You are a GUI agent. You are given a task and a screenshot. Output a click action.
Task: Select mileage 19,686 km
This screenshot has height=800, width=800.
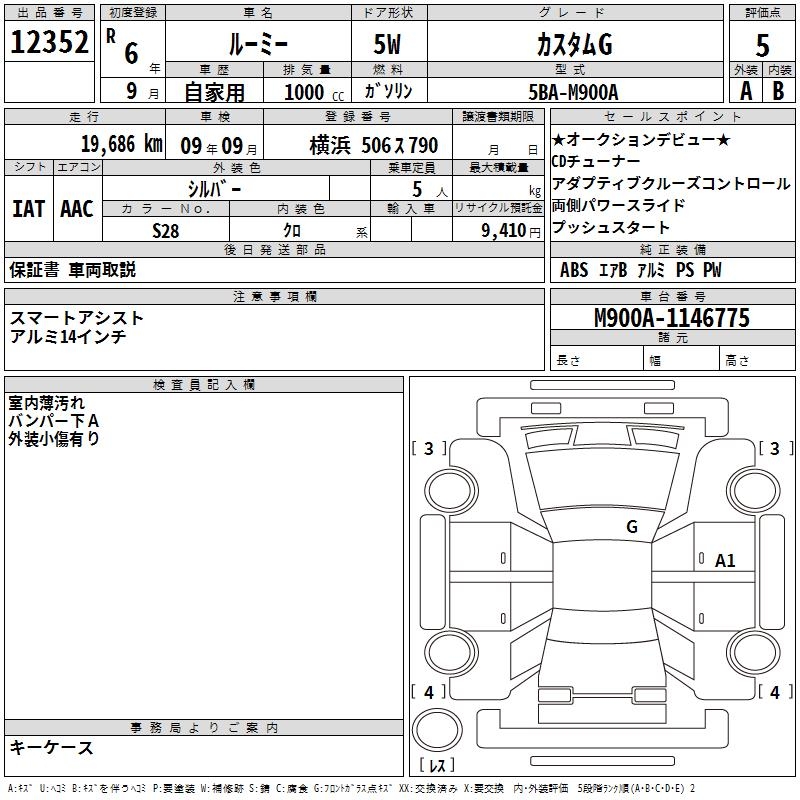(x=122, y=144)
